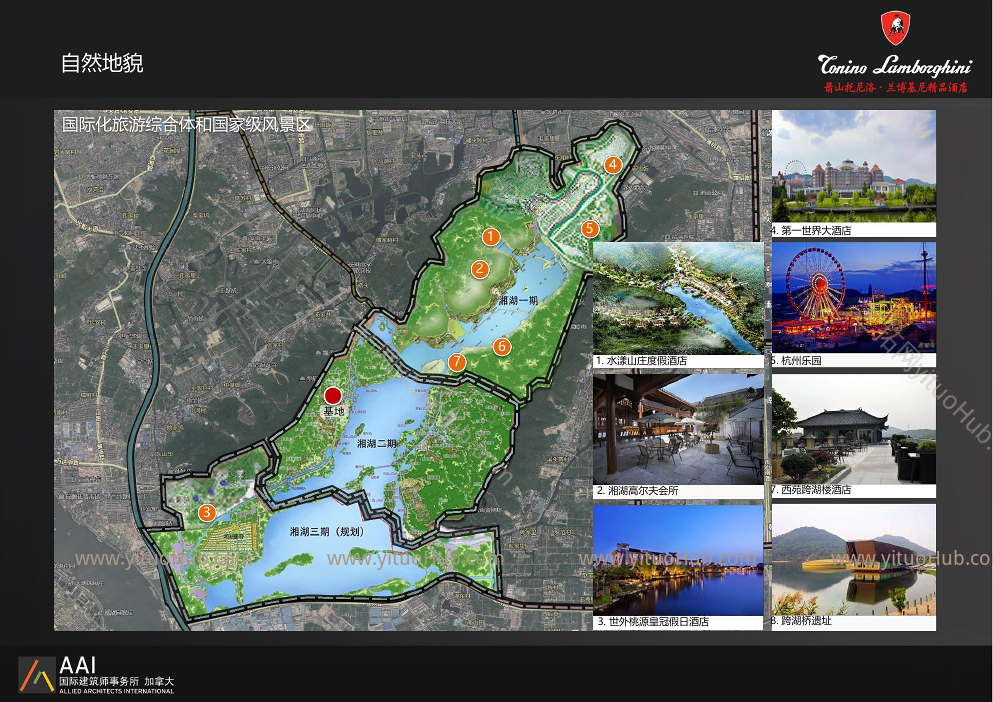
Task: Click the Tonino Lamborghini script wordmark
Action: pos(895,65)
